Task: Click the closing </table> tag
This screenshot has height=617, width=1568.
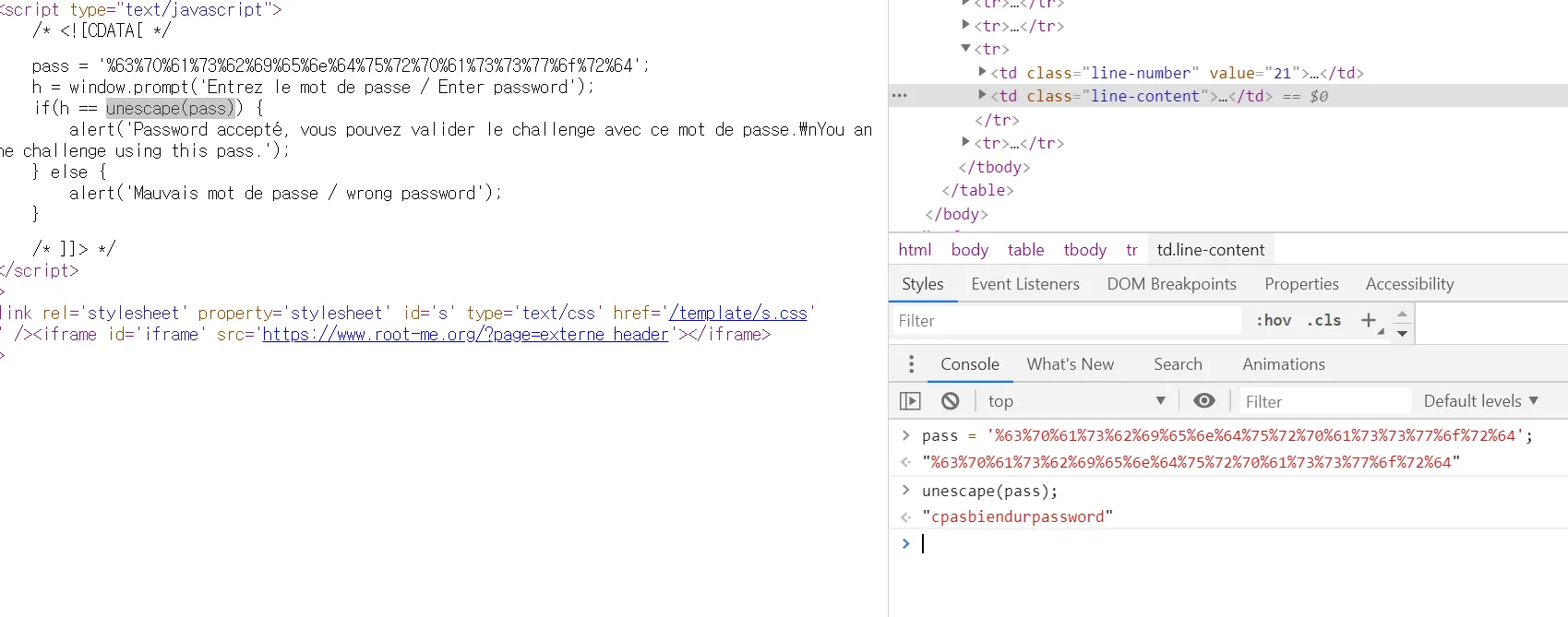Action: click(x=977, y=190)
